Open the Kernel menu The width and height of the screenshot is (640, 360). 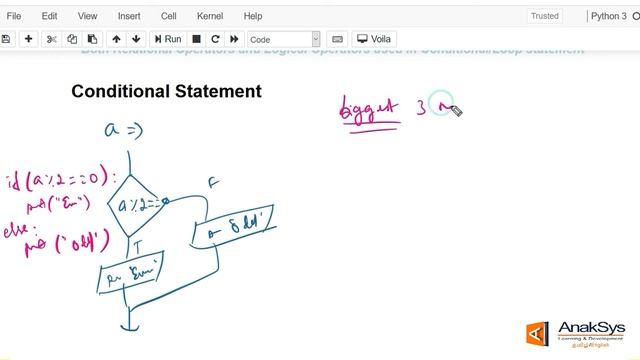point(210,16)
